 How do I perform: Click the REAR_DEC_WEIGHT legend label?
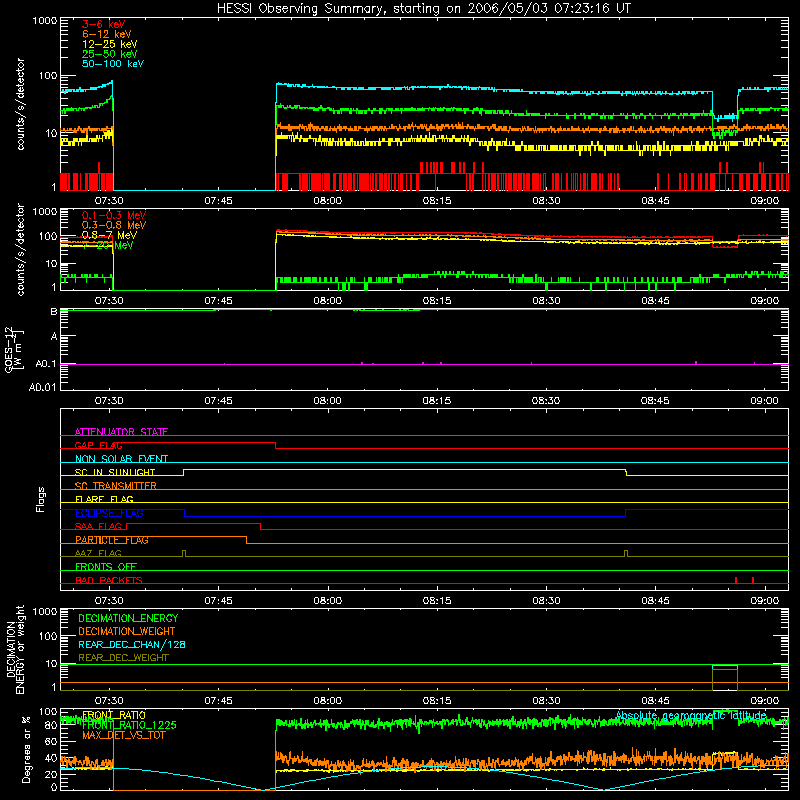coord(123,658)
